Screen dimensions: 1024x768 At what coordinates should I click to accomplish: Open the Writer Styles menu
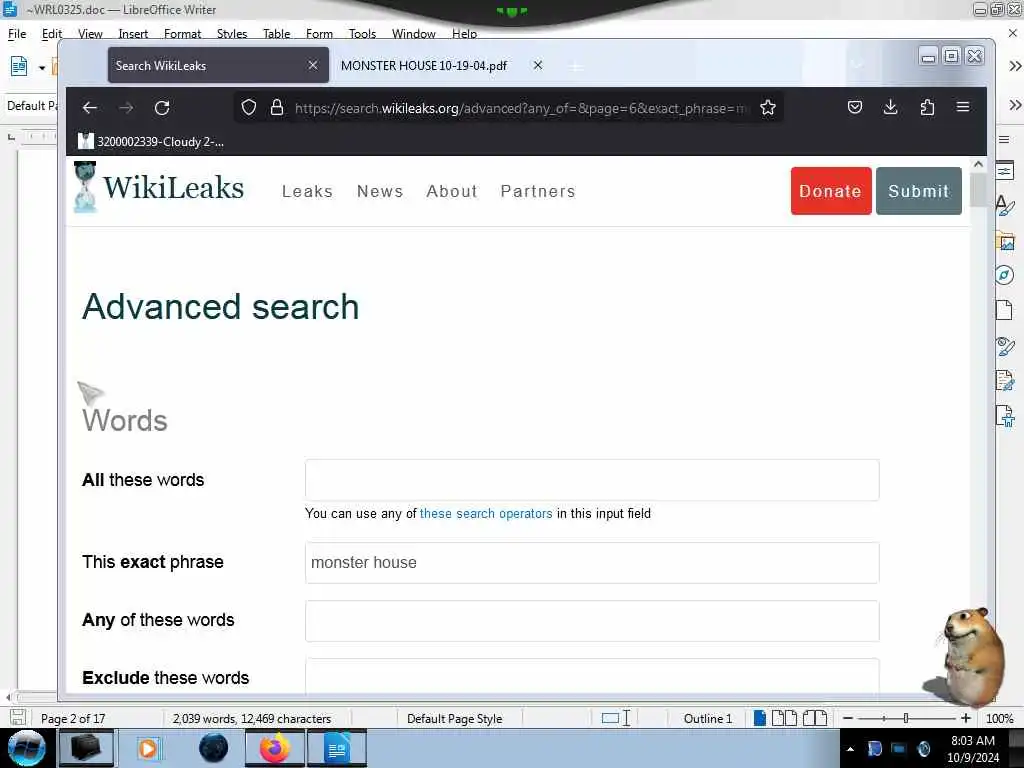tap(232, 34)
